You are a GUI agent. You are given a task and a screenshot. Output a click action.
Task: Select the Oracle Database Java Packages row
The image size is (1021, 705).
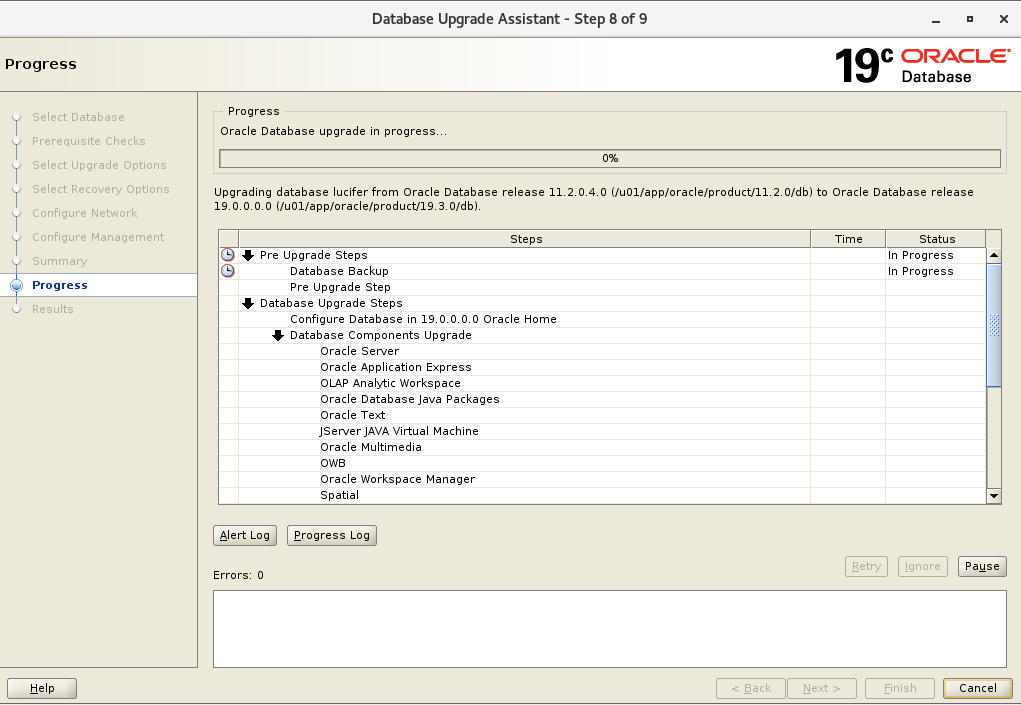(x=602, y=399)
